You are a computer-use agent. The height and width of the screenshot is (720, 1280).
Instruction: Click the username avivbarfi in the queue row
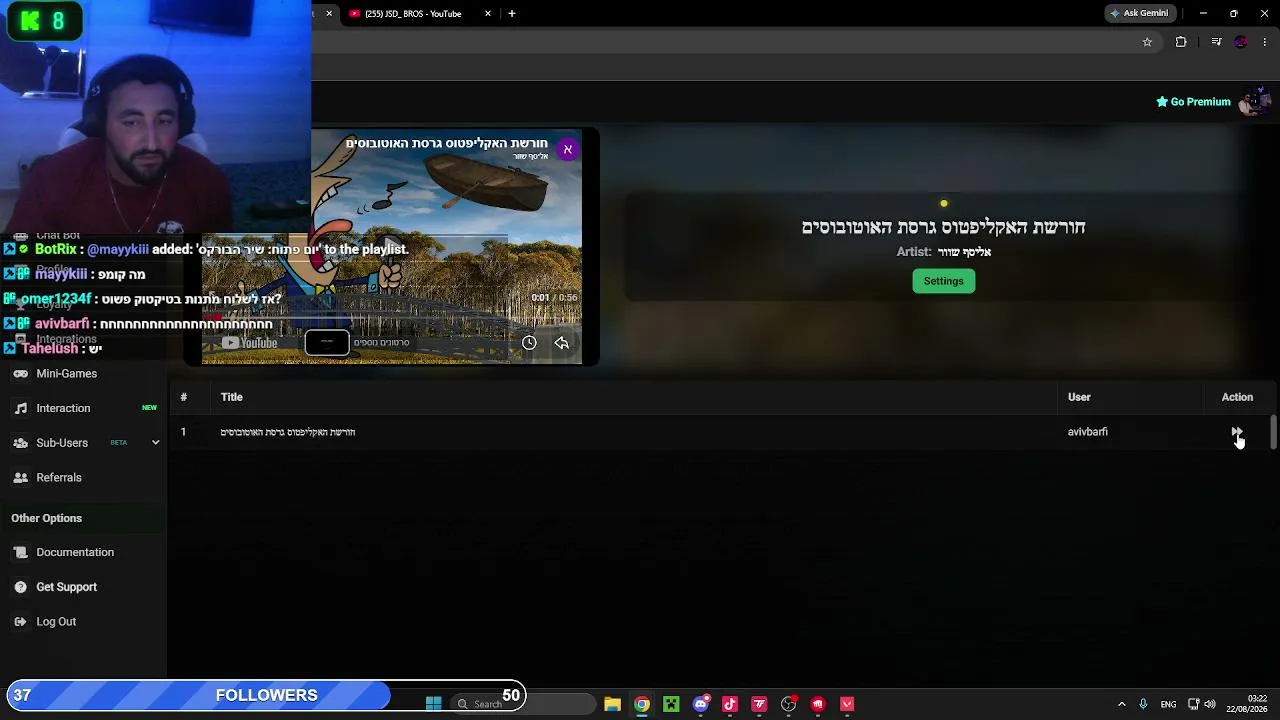click(x=1087, y=432)
